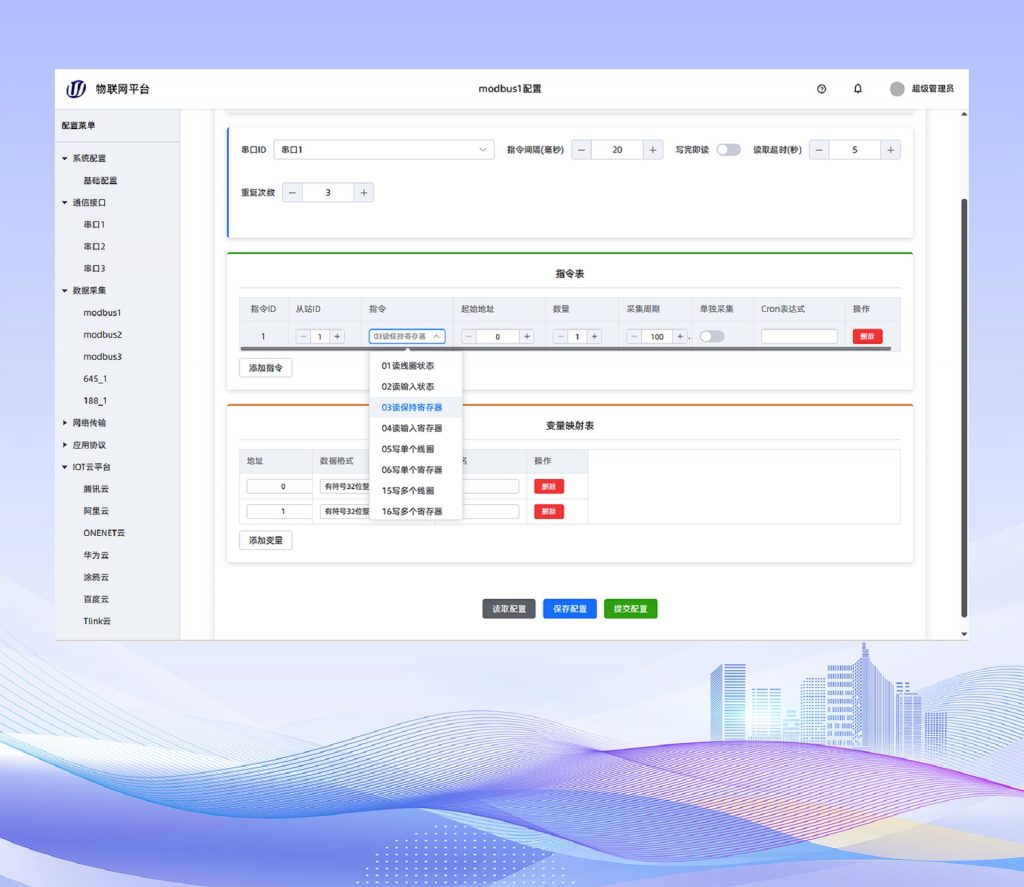Image resolution: width=1024 pixels, height=887 pixels.
Task: Choose 16写多个寄存器 option
Action: pyautogui.click(x=411, y=511)
